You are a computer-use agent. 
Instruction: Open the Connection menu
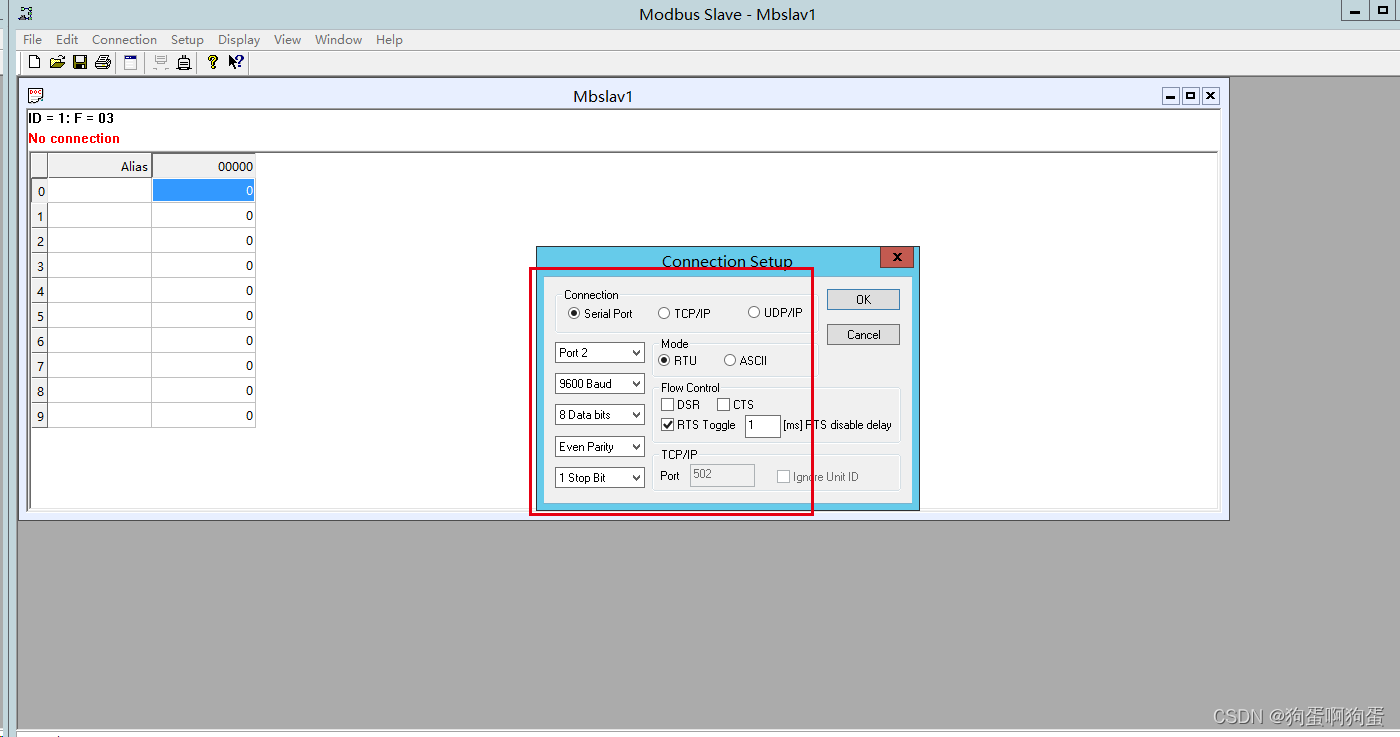coord(124,40)
